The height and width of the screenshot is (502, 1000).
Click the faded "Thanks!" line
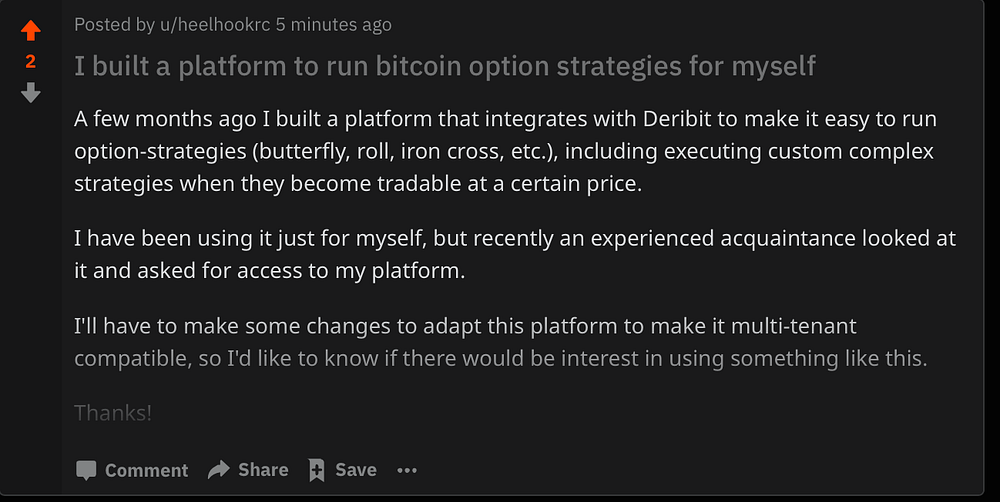pyautogui.click(x=113, y=412)
